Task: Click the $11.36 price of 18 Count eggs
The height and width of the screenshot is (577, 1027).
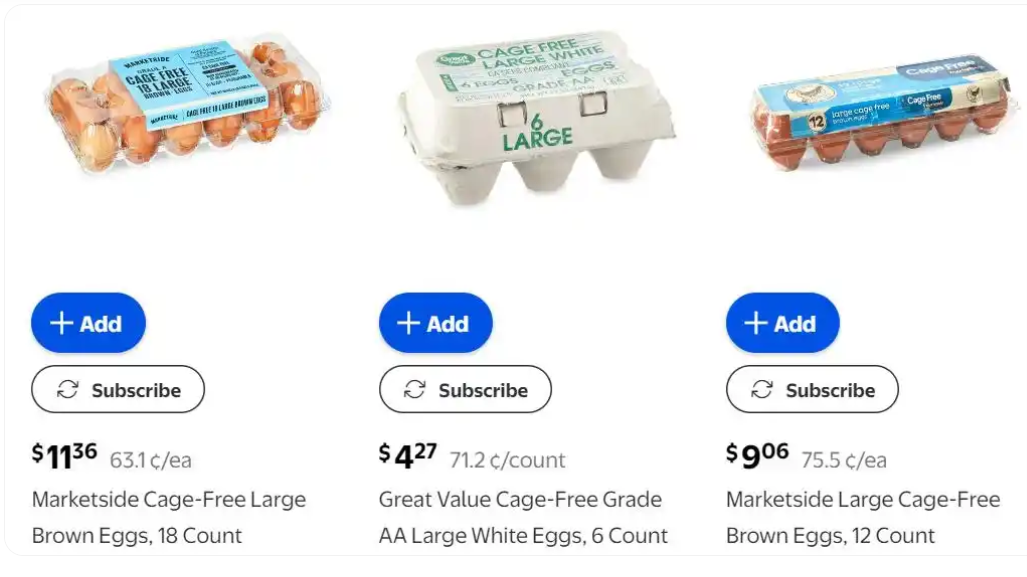Action: (65, 456)
